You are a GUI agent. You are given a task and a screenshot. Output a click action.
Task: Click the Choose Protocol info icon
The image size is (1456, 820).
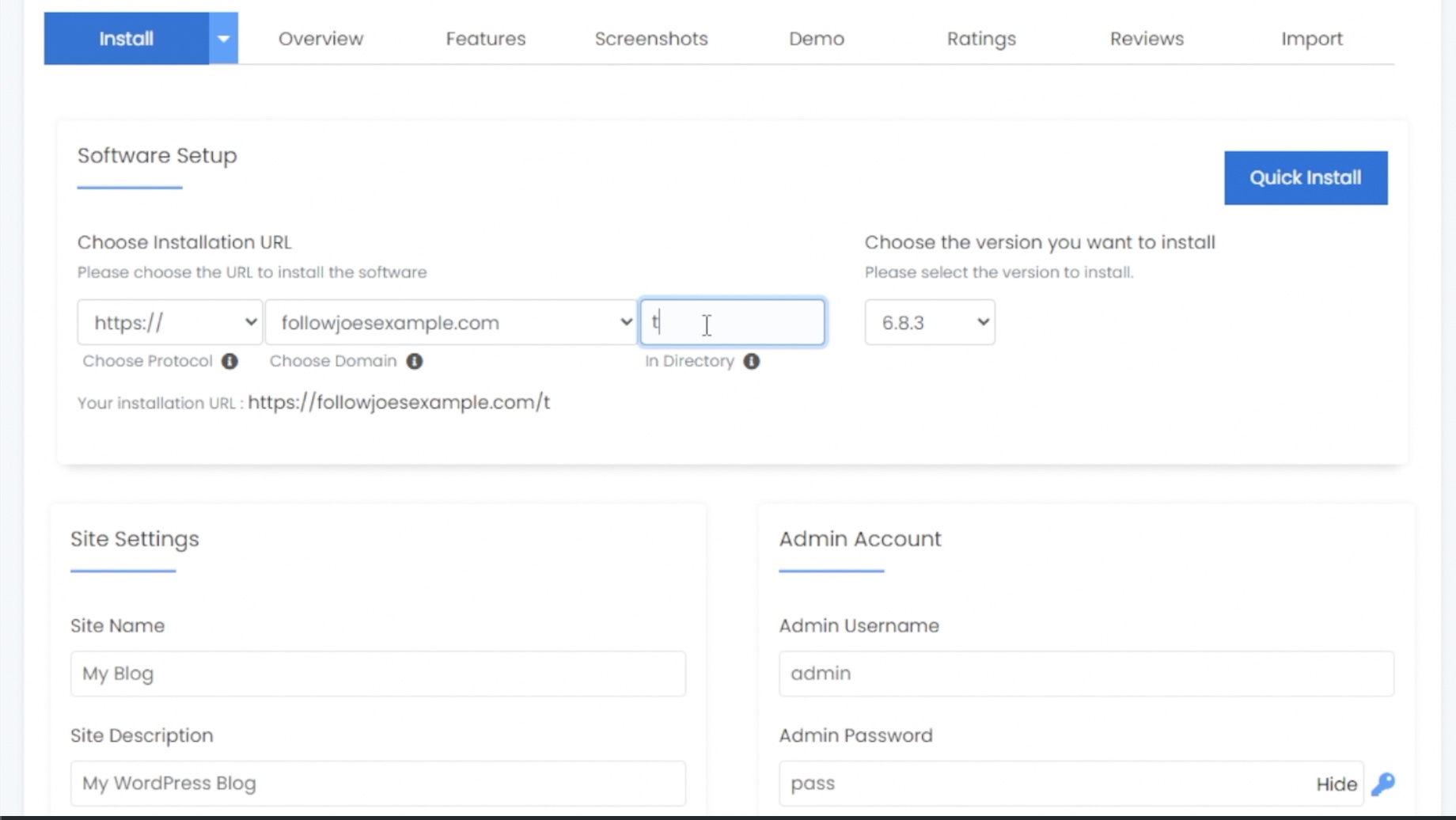[x=229, y=361]
